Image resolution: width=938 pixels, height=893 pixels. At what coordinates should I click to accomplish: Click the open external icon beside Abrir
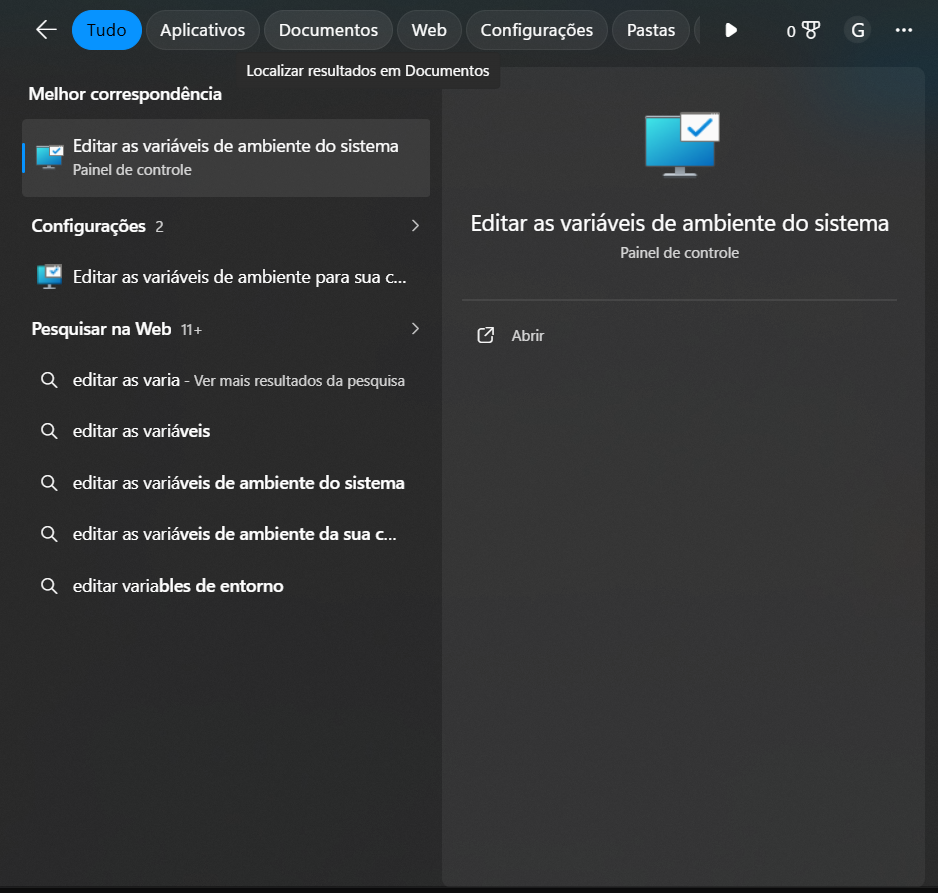486,336
